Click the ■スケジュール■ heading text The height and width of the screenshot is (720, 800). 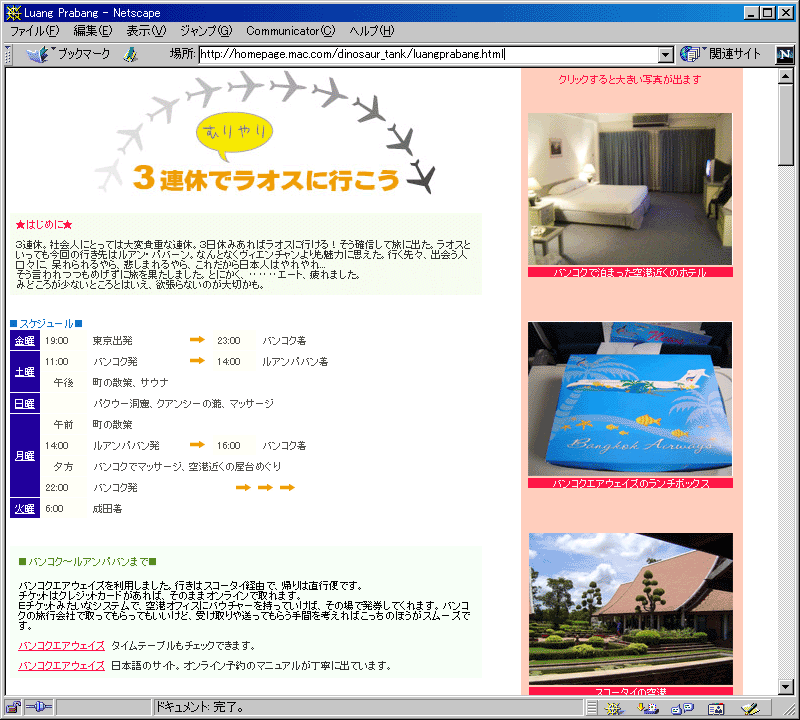click(x=46, y=324)
